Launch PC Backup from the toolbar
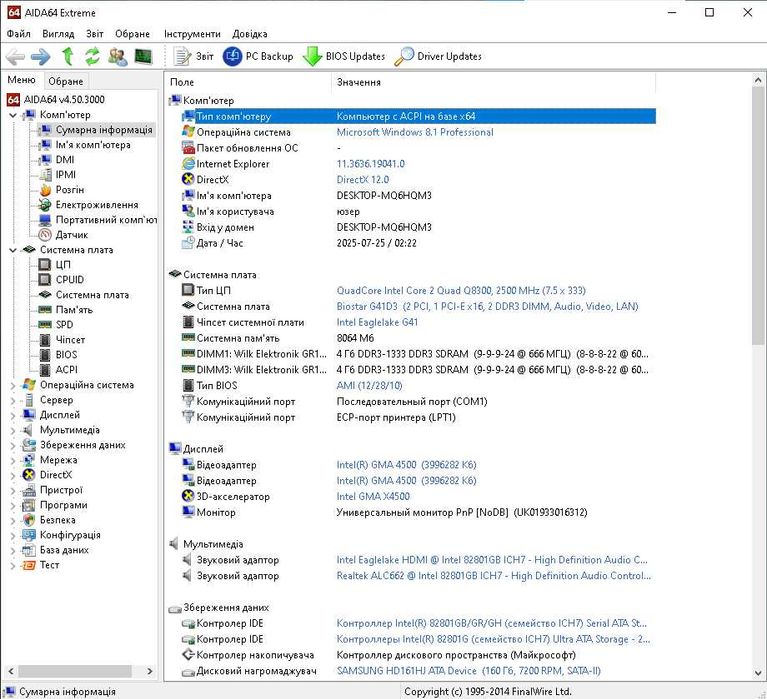This screenshot has height=699, width=767. [x=258, y=56]
